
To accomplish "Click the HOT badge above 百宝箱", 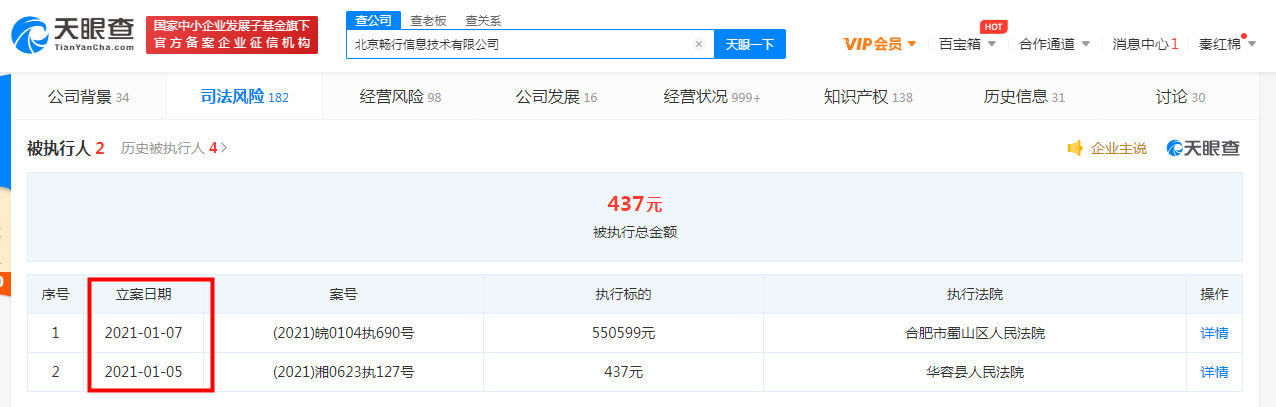I will pyautogui.click(x=992, y=26).
